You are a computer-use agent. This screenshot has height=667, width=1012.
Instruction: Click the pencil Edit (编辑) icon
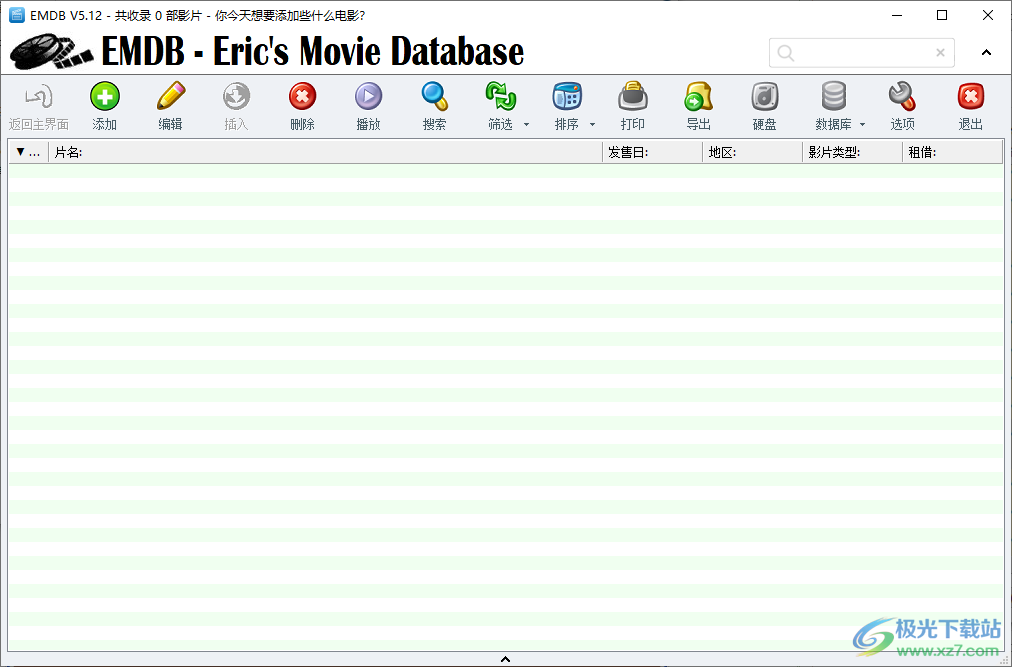click(x=170, y=97)
